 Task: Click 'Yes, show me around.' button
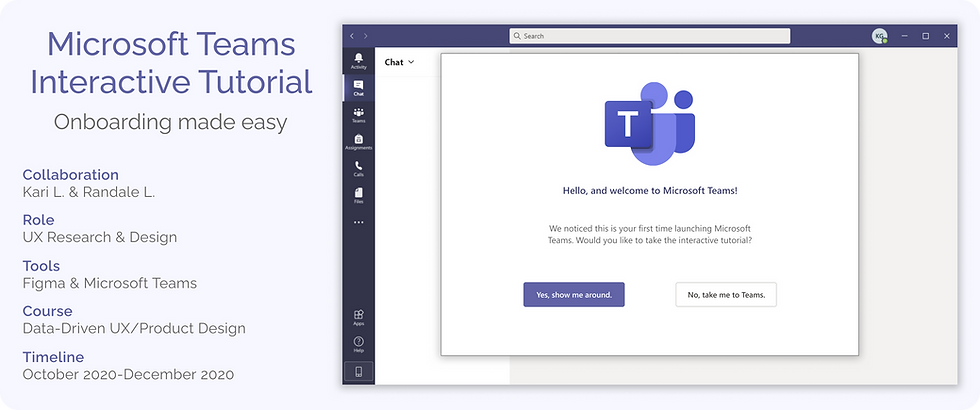click(x=574, y=294)
